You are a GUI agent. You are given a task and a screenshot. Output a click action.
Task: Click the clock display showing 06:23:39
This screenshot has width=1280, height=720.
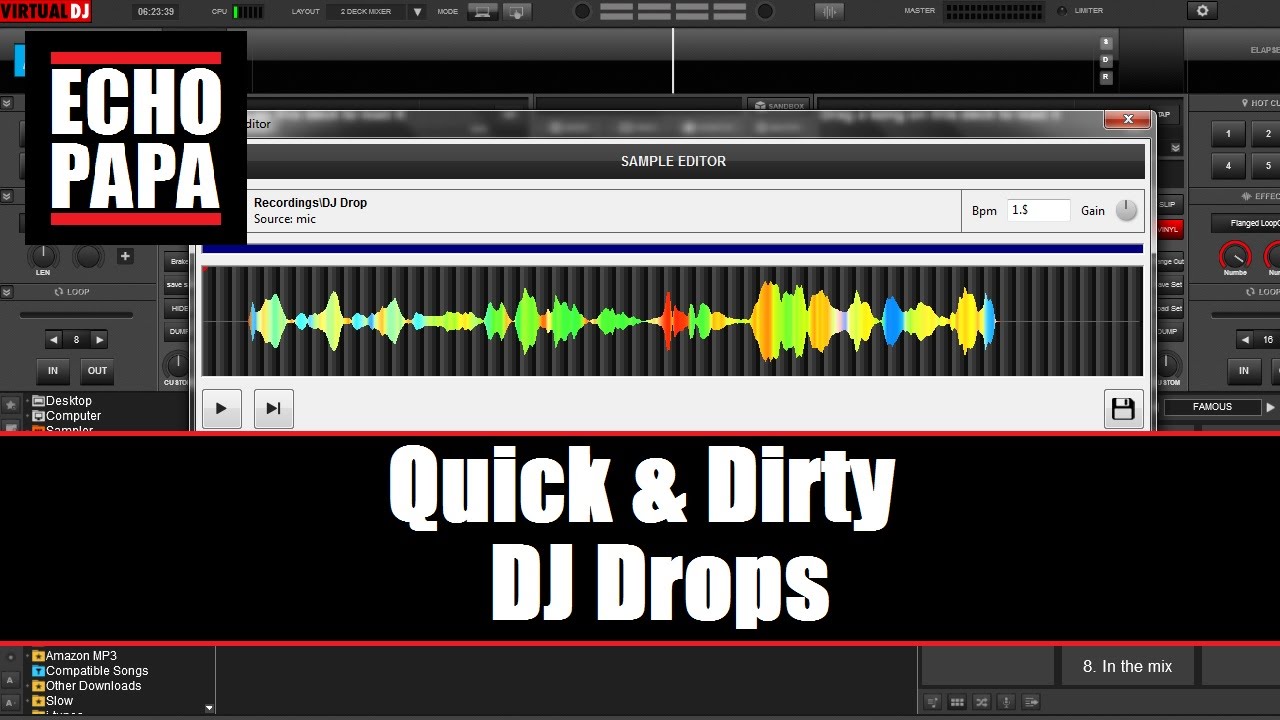[x=156, y=12]
